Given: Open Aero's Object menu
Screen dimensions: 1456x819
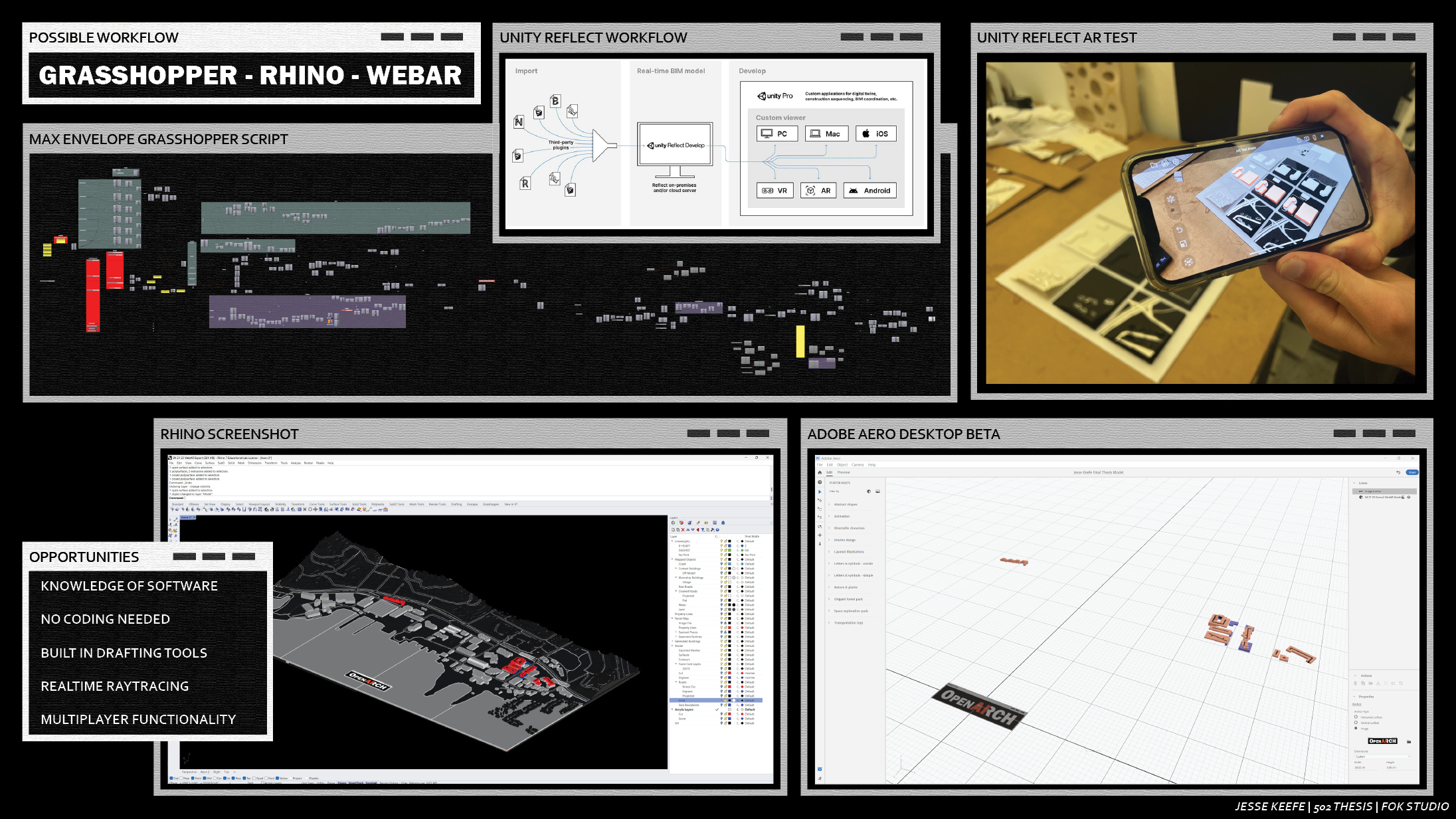Looking at the screenshot, I should point(842,465).
